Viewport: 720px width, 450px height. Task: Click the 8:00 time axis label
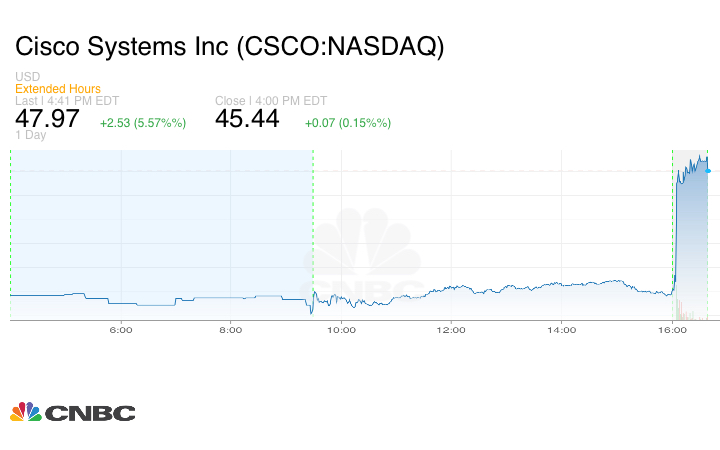tap(231, 330)
